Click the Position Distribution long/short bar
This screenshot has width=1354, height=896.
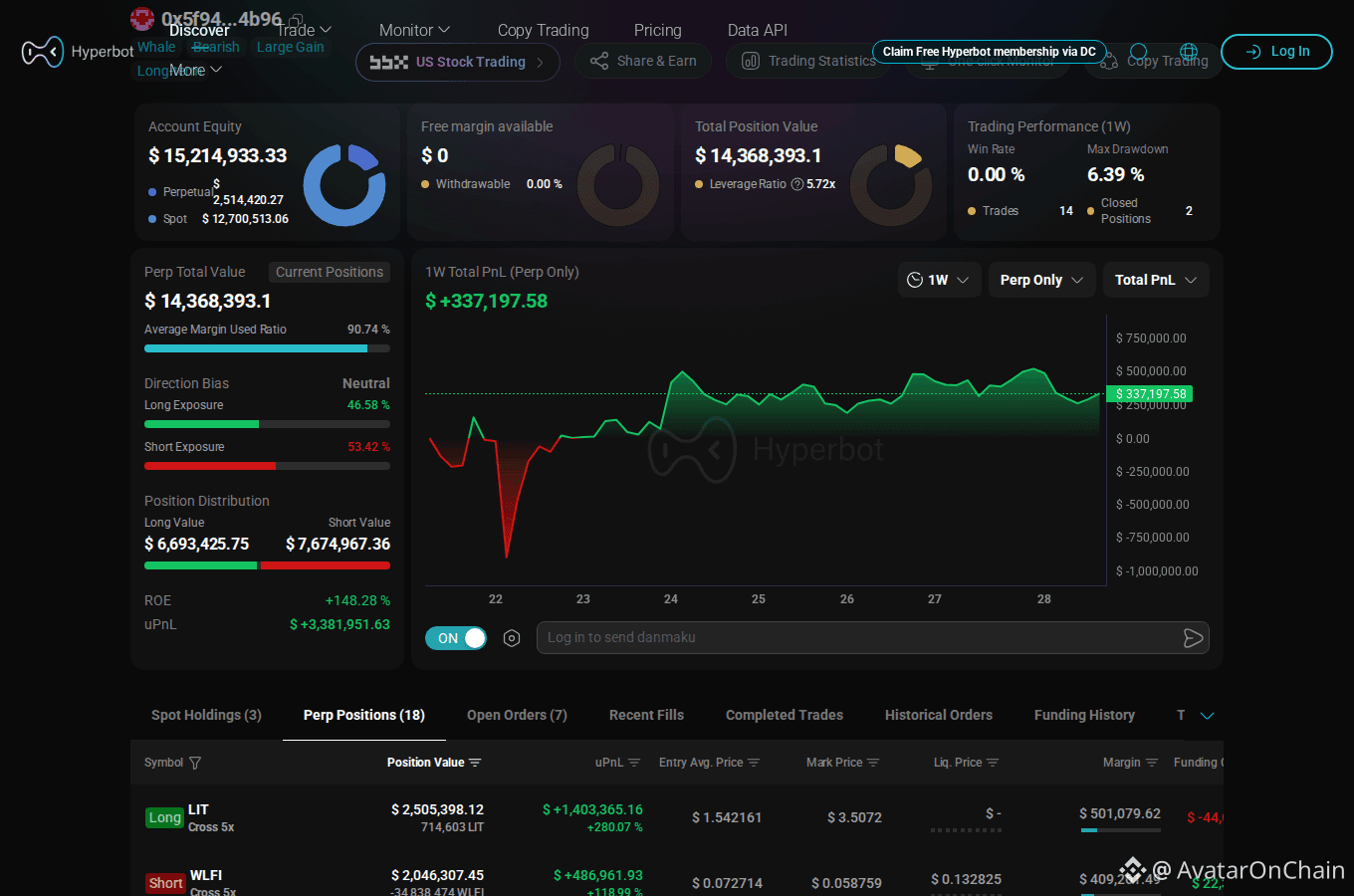pyautogui.click(x=267, y=565)
